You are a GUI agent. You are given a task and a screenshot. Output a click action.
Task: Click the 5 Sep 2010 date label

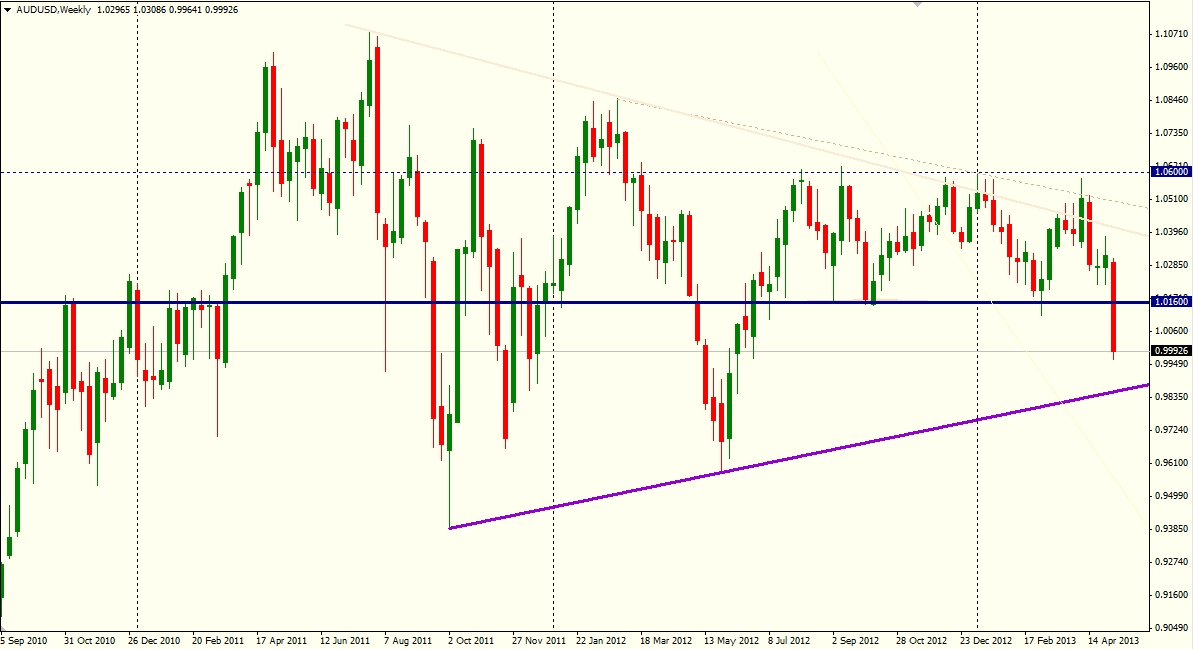pos(24,639)
